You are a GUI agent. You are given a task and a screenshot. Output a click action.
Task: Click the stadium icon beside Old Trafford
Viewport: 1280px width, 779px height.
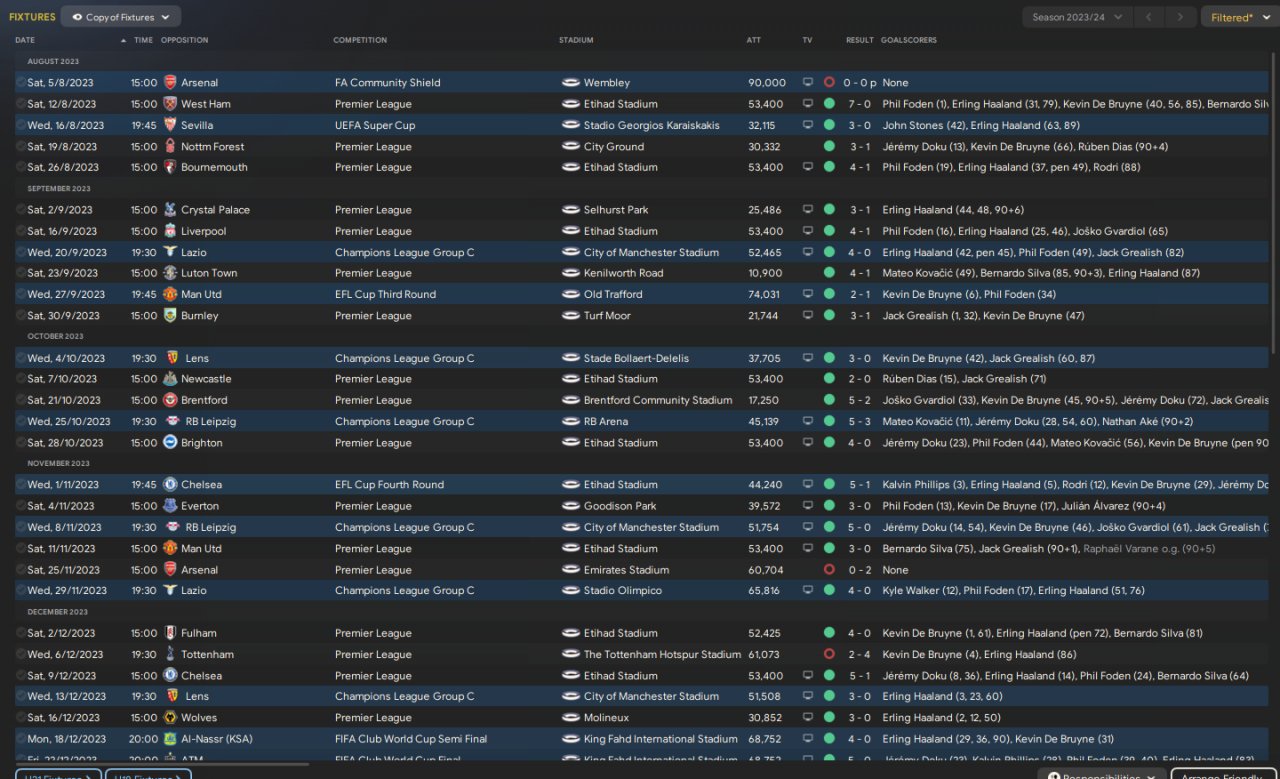571,294
